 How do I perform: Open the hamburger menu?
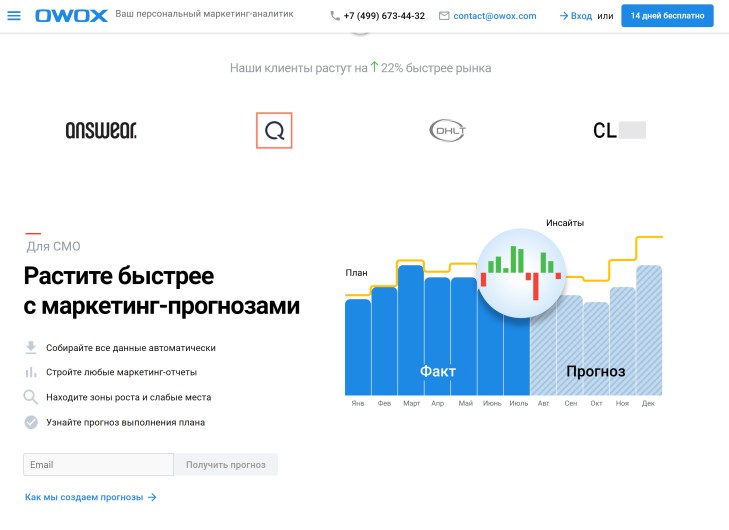point(14,16)
